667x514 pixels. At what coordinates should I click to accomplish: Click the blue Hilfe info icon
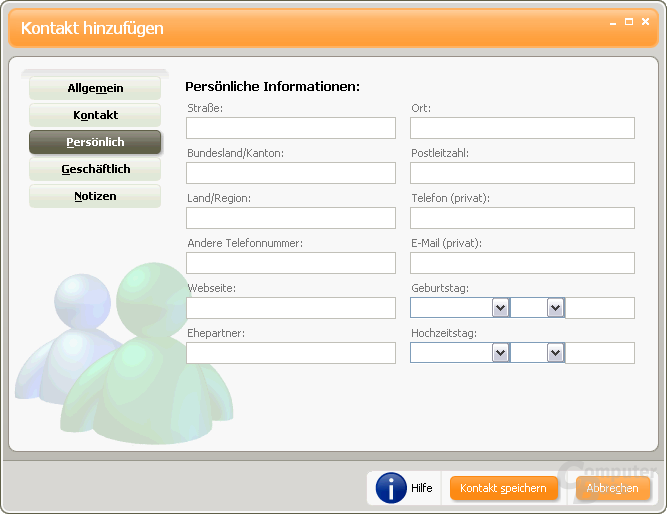[391, 488]
